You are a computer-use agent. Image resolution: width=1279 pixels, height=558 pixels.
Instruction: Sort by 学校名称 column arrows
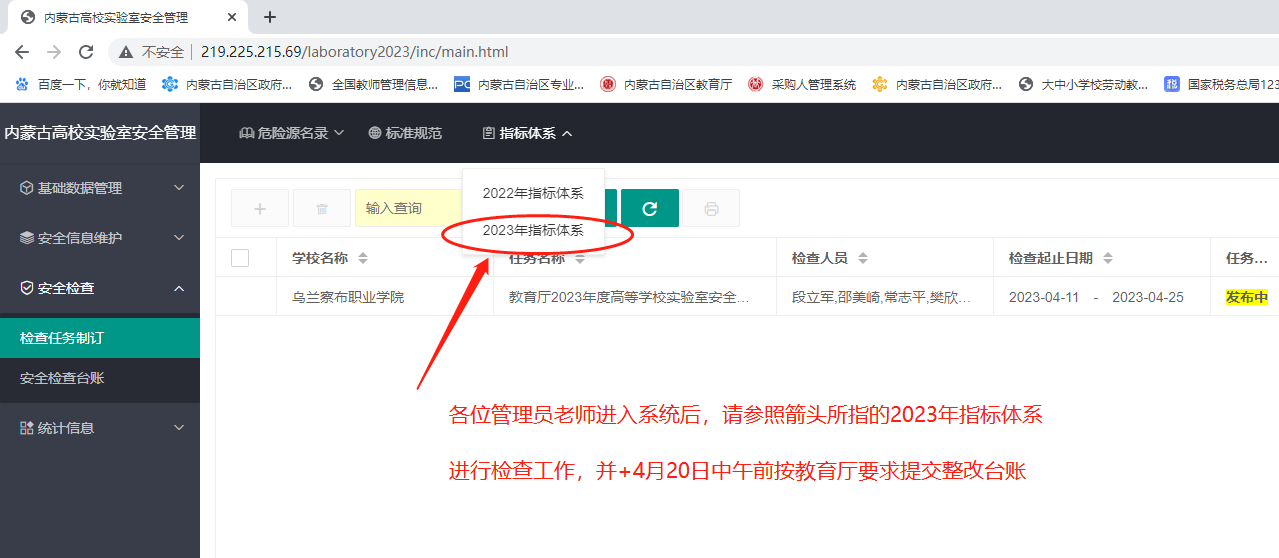pyautogui.click(x=363, y=258)
